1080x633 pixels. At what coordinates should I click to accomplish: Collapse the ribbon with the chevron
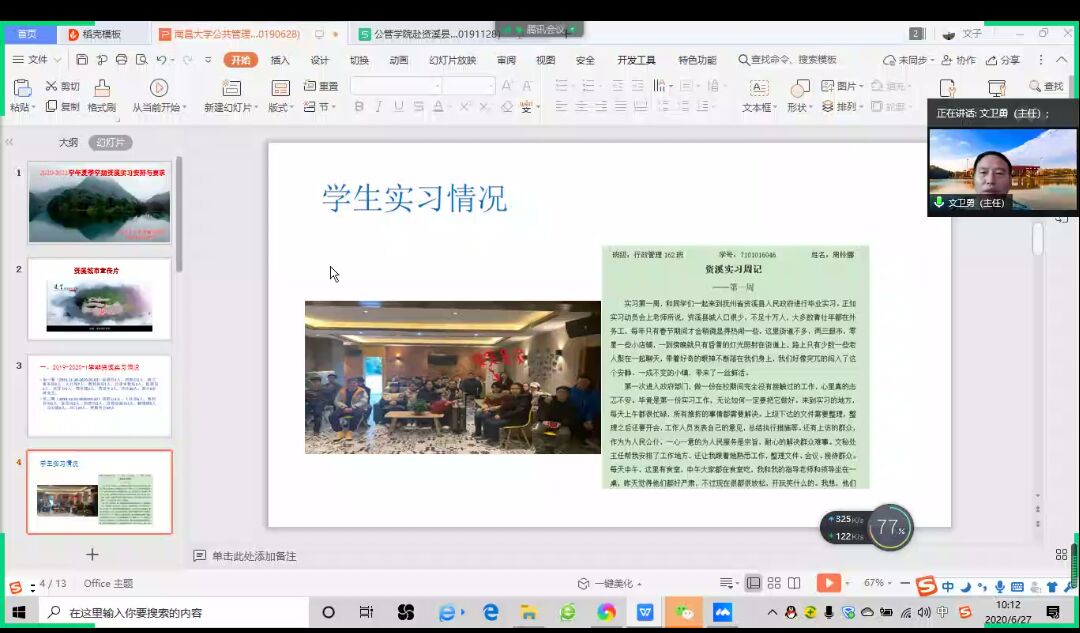coord(1061,60)
